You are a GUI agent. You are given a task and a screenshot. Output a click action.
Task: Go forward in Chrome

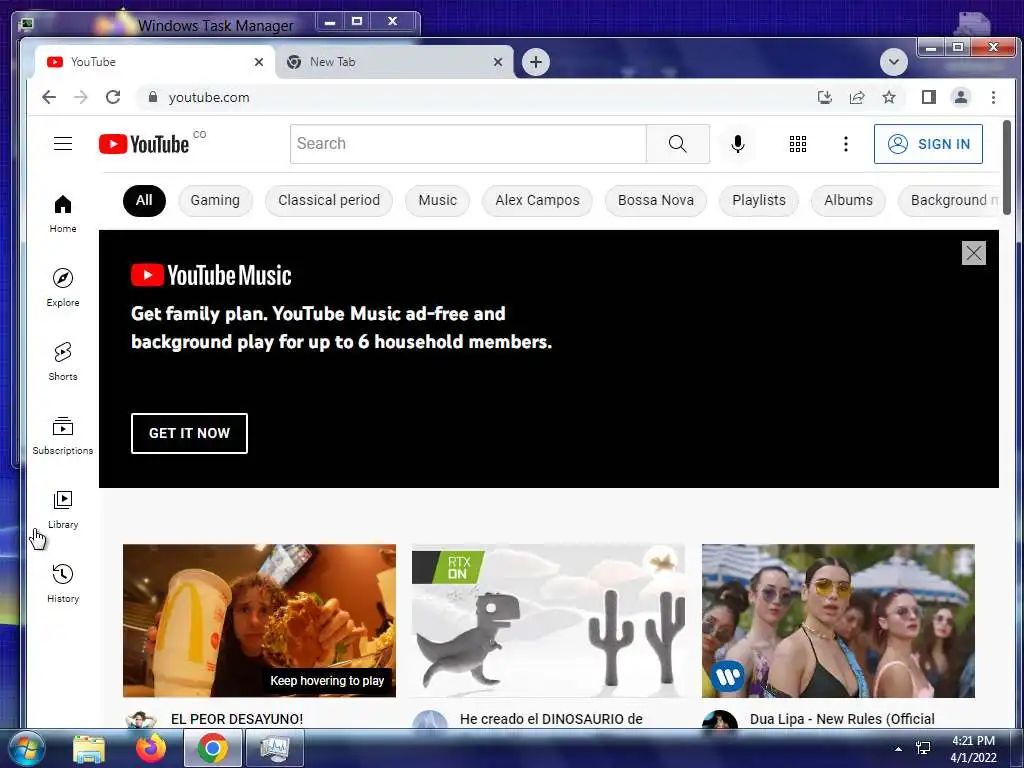coord(80,97)
